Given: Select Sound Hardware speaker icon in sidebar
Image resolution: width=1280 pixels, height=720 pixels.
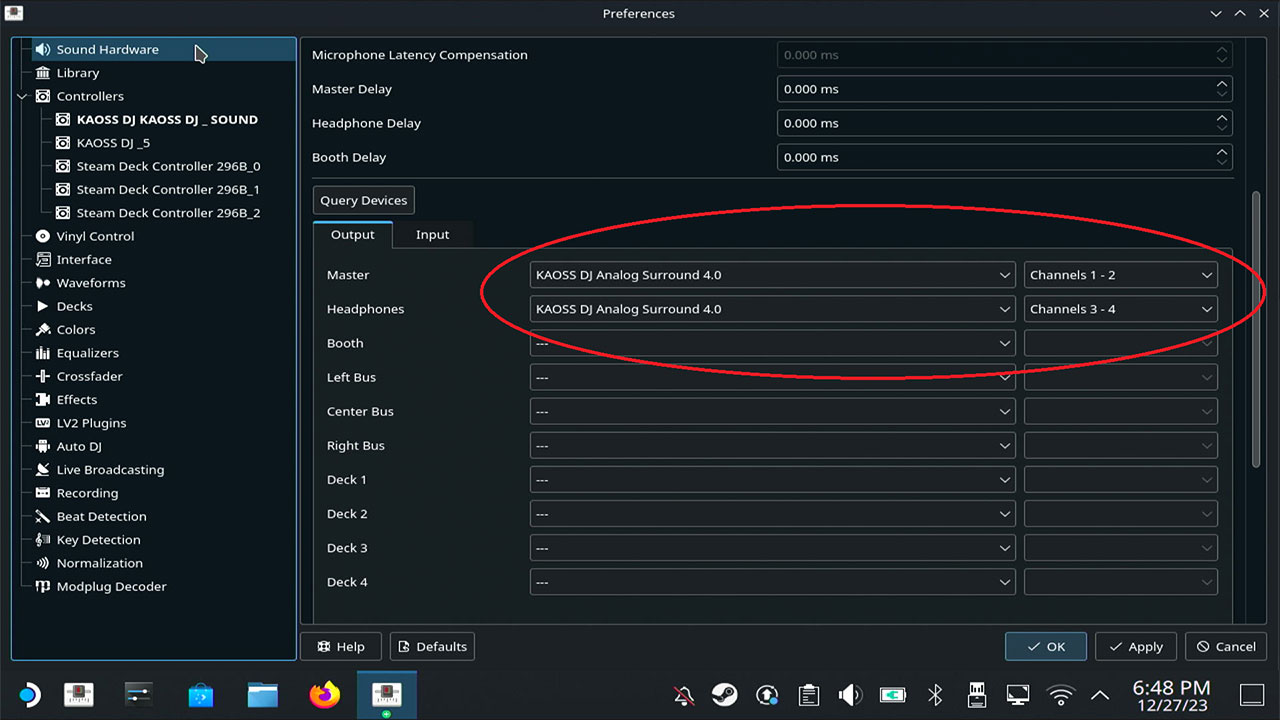Looking at the screenshot, I should 42,49.
